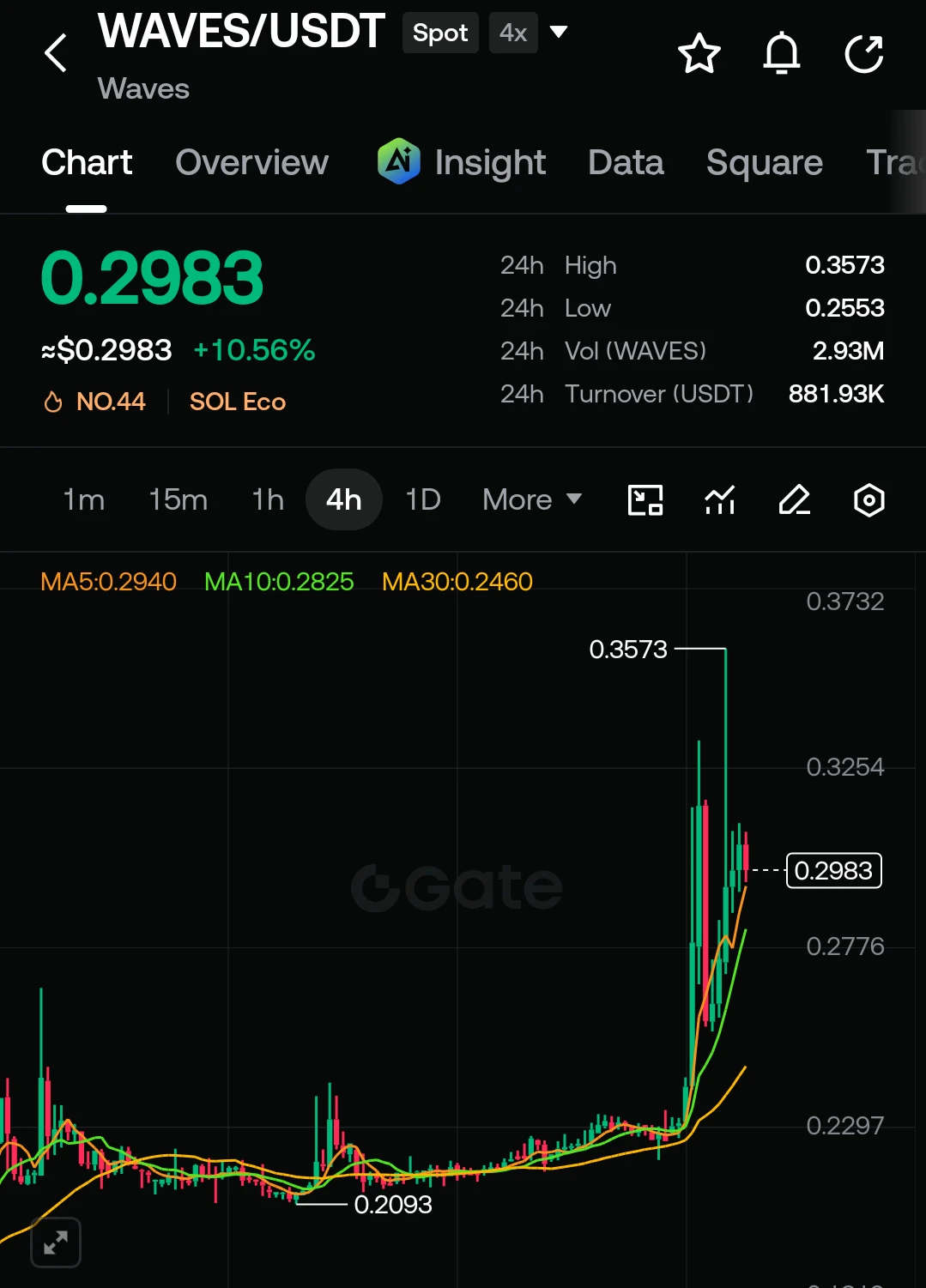
Task: Tap the flame ranking icon
Action: pyautogui.click(x=53, y=402)
